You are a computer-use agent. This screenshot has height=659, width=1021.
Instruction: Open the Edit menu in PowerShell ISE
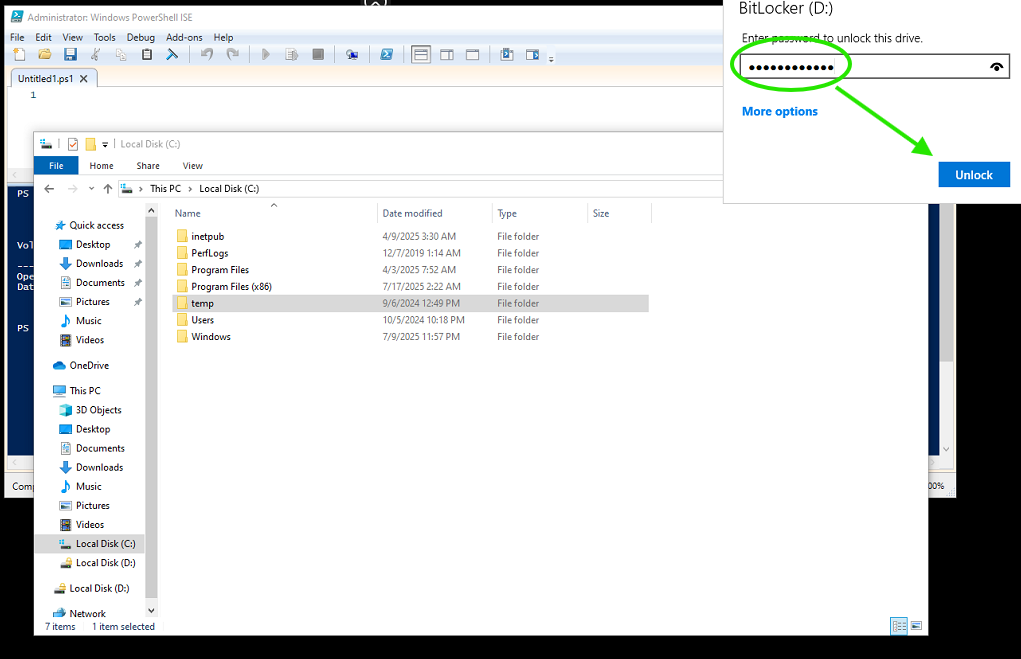click(x=44, y=37)
